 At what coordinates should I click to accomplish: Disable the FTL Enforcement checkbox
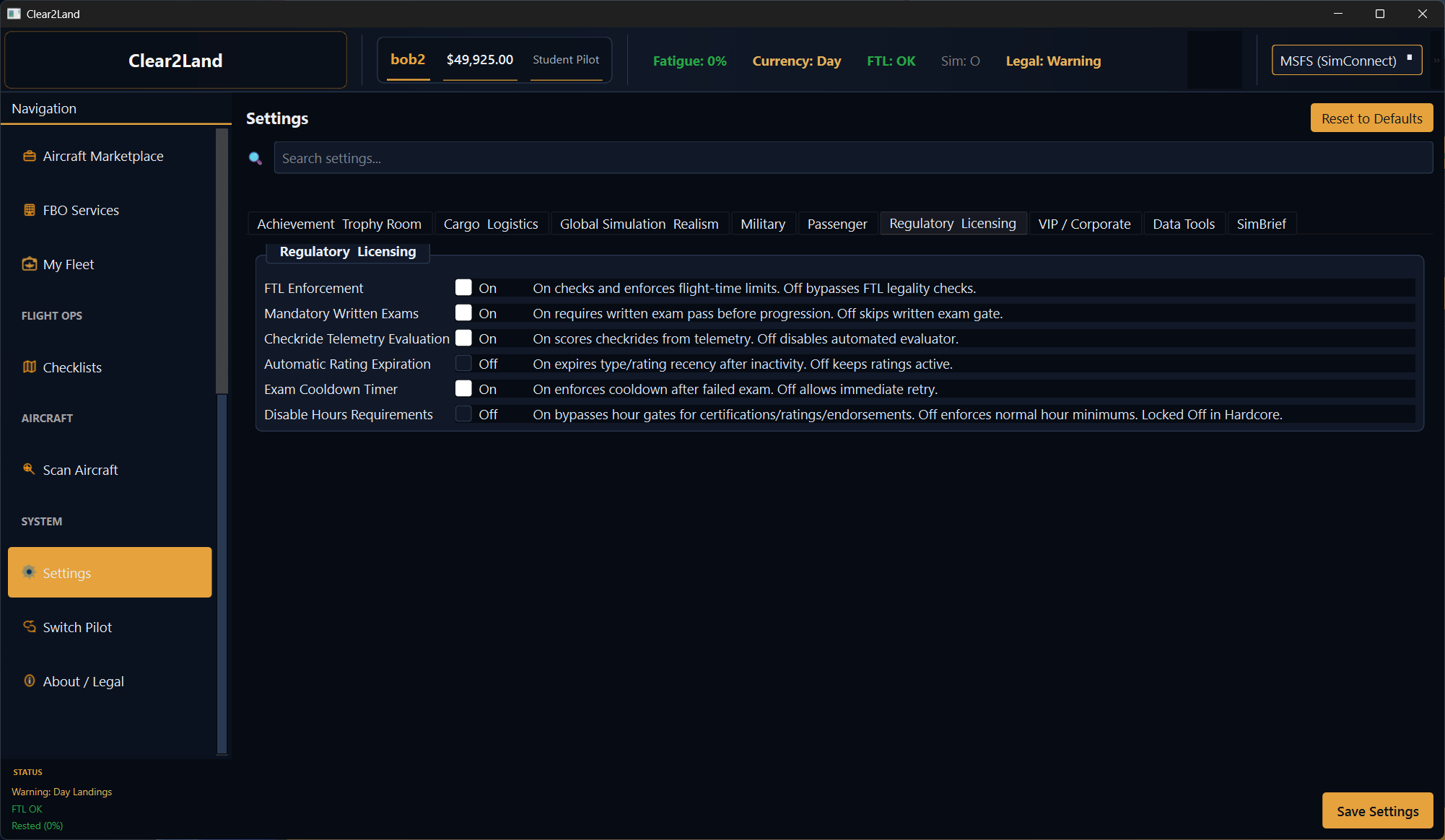coord(463,288)
